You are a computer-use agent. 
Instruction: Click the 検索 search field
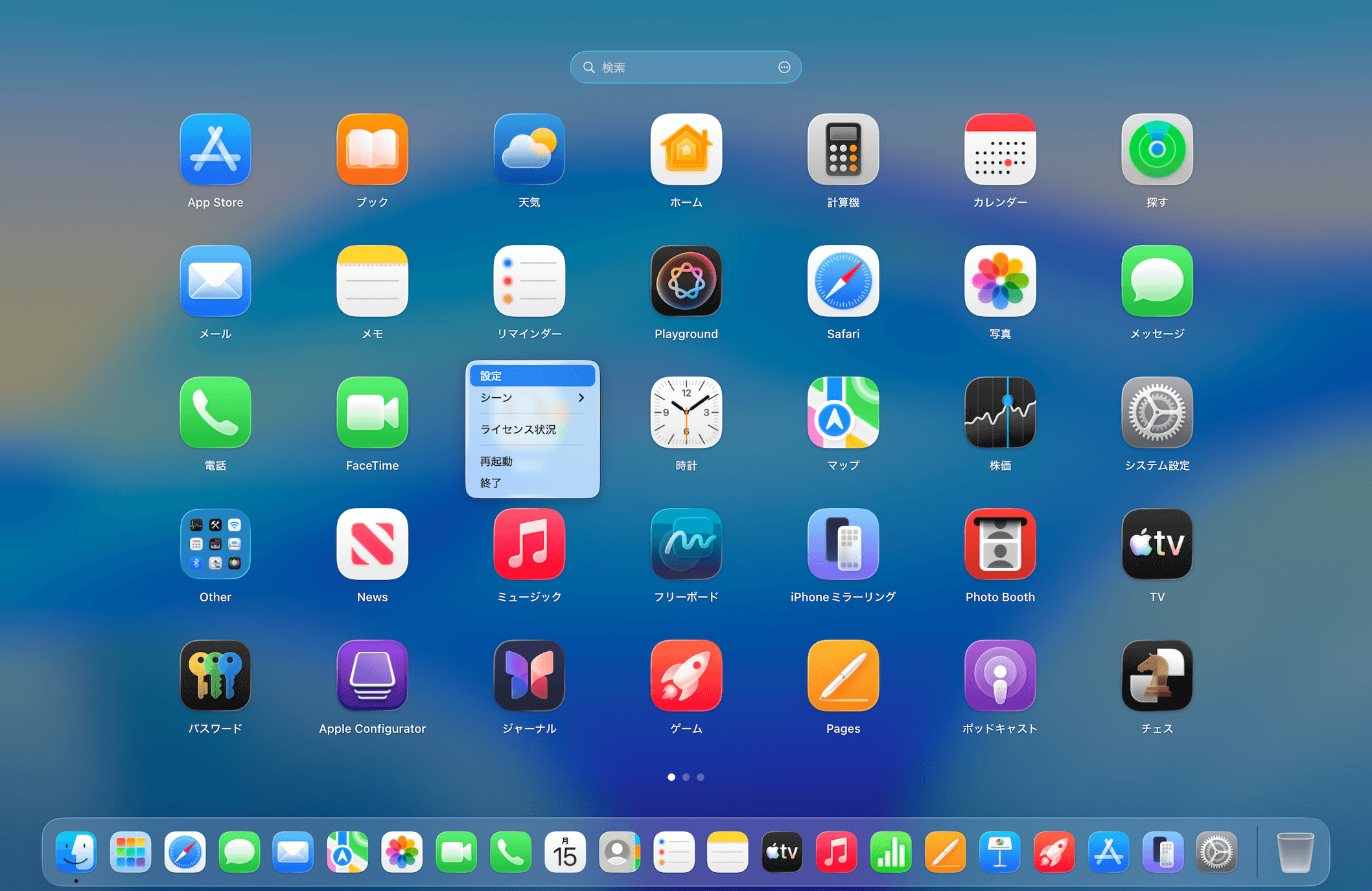pyautogui.click(x=686, y=67)
